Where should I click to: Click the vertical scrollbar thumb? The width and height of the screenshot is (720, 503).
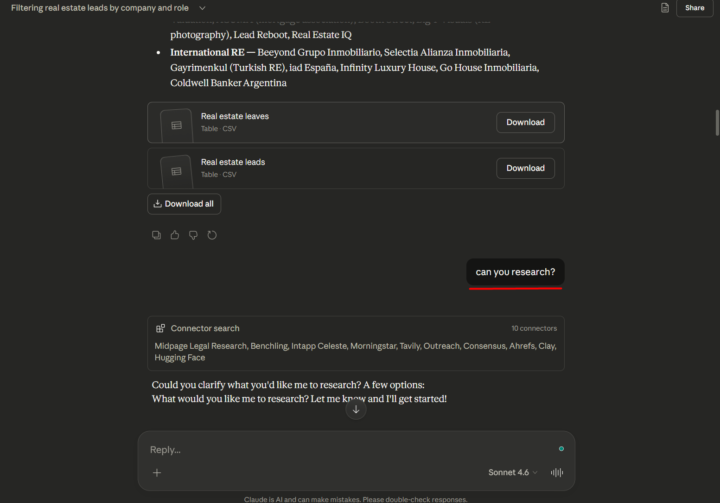pyautogui.click(x=717, y=123)
